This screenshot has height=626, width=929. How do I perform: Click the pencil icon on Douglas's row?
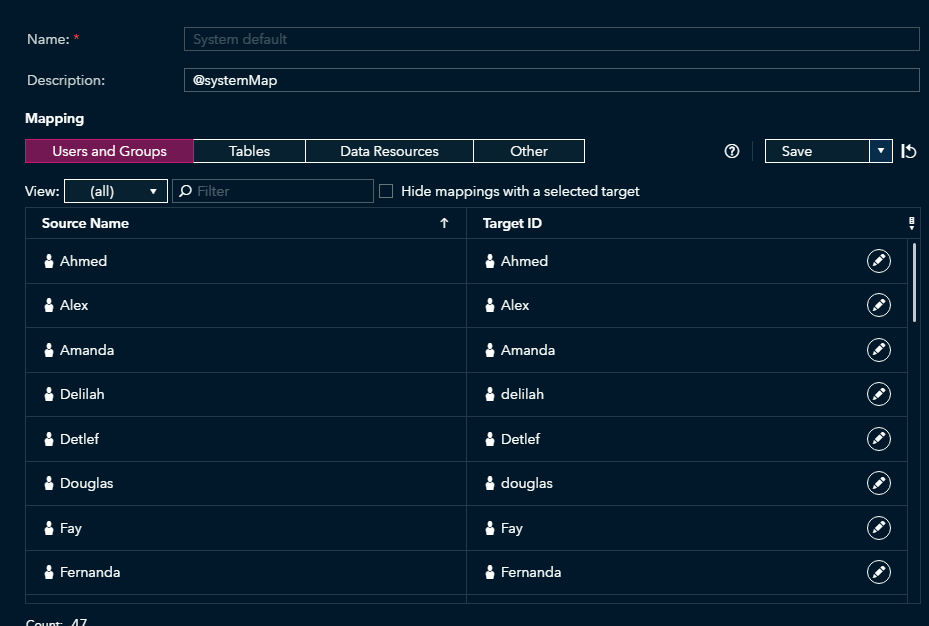click(x=878, y=483)
